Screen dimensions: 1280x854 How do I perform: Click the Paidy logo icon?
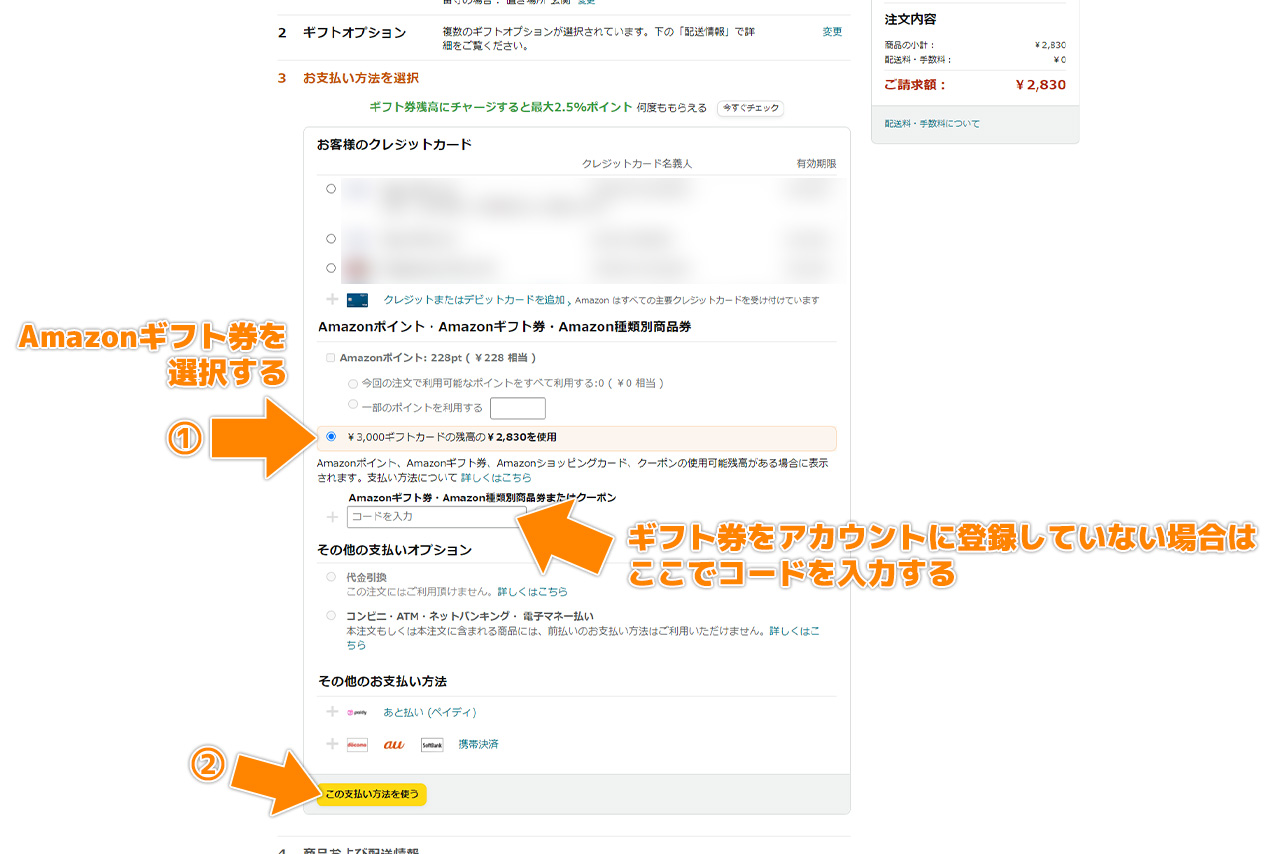[357, 713]
